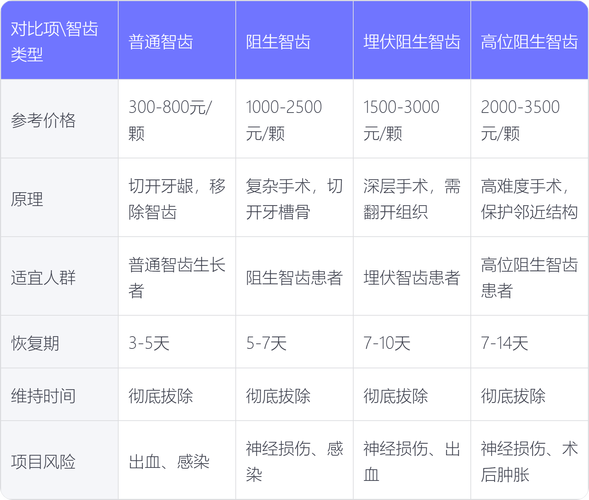The width and height of the screenshot is (589, 500).
Task: Click the "项目风险" row label
Action: 59,460
